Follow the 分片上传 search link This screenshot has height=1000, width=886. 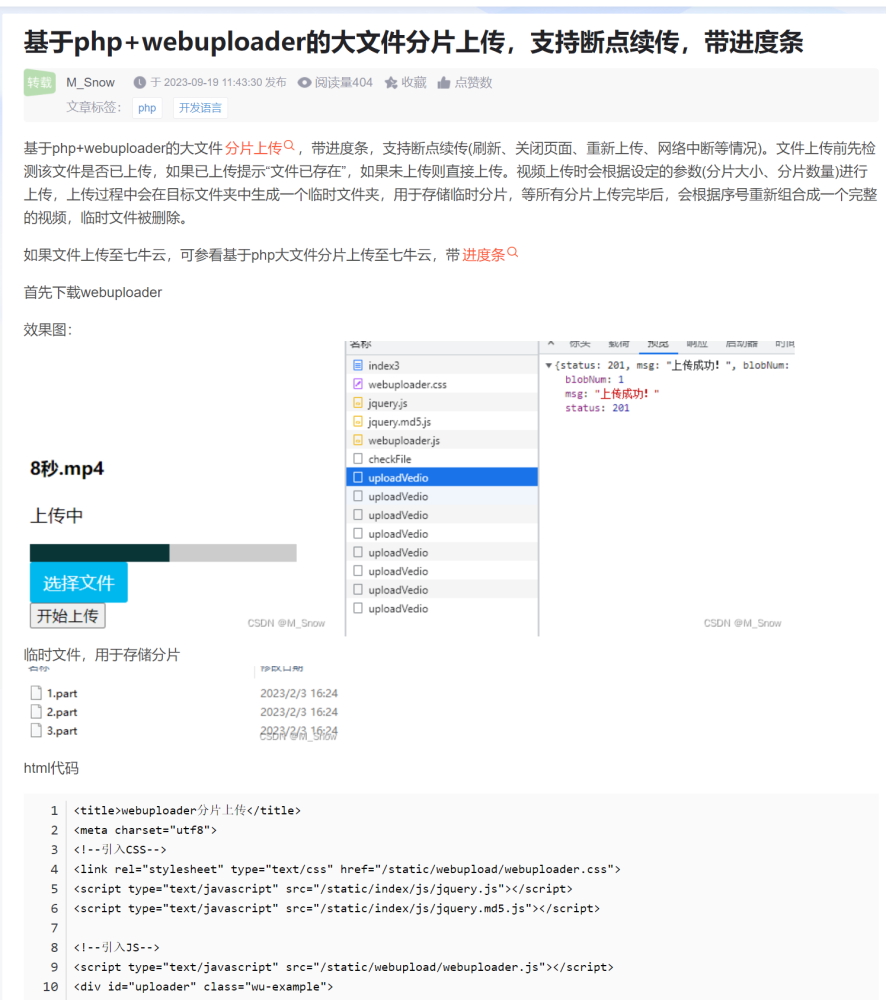253,148
